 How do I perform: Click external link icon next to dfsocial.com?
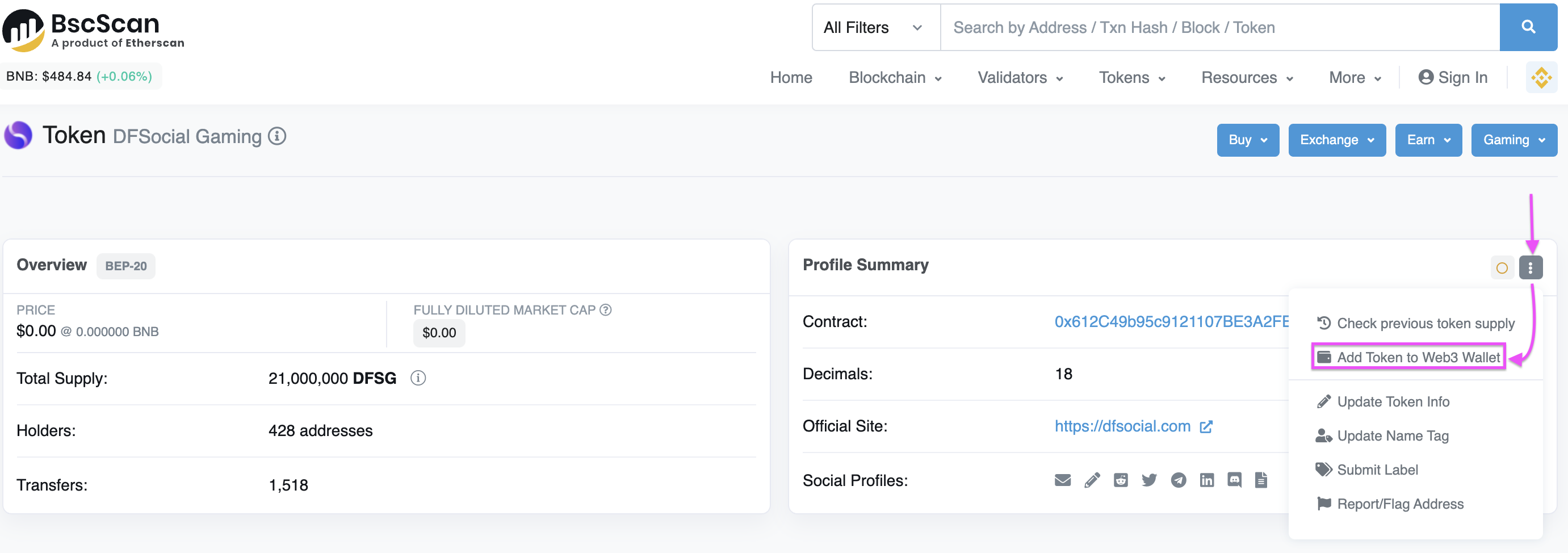(1206, 427)
